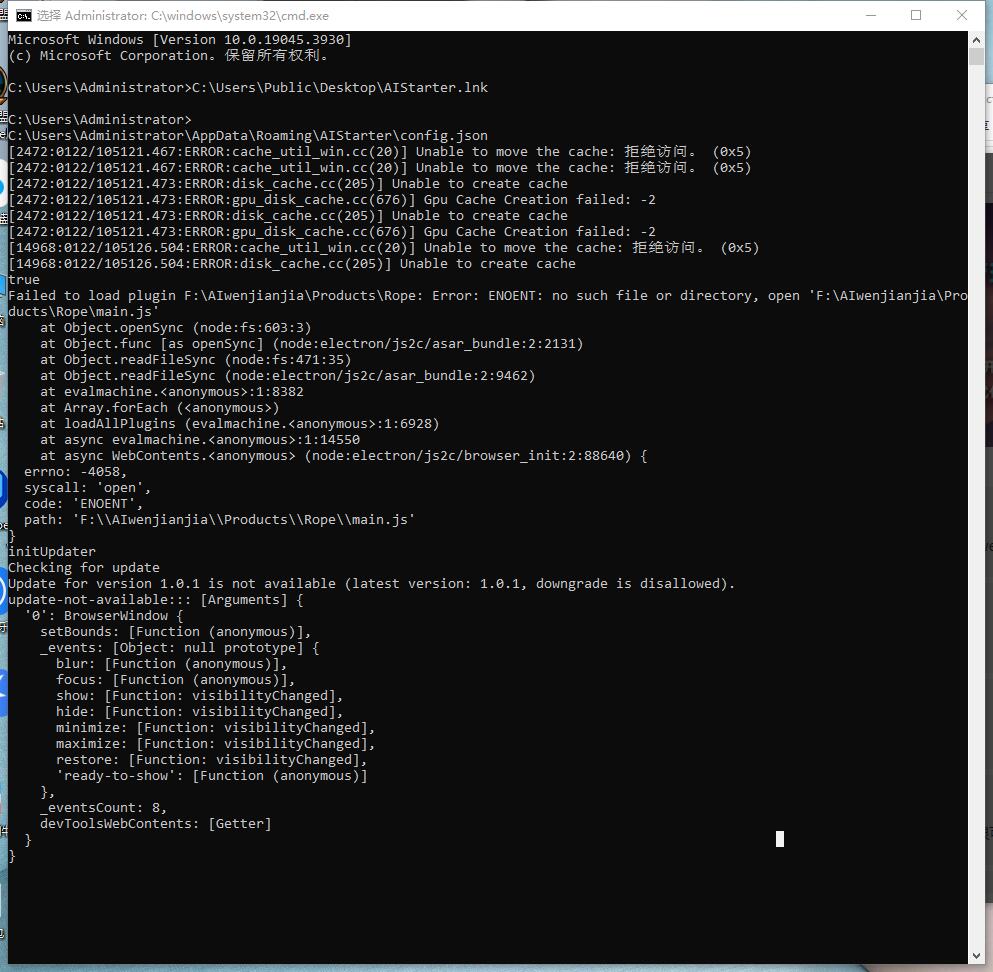Click the path 'F:\\AIwenjianjia\\Products\\Rope\\main.js' line
The width and height of the screenshot is (993, 972).
click(220, 519)
